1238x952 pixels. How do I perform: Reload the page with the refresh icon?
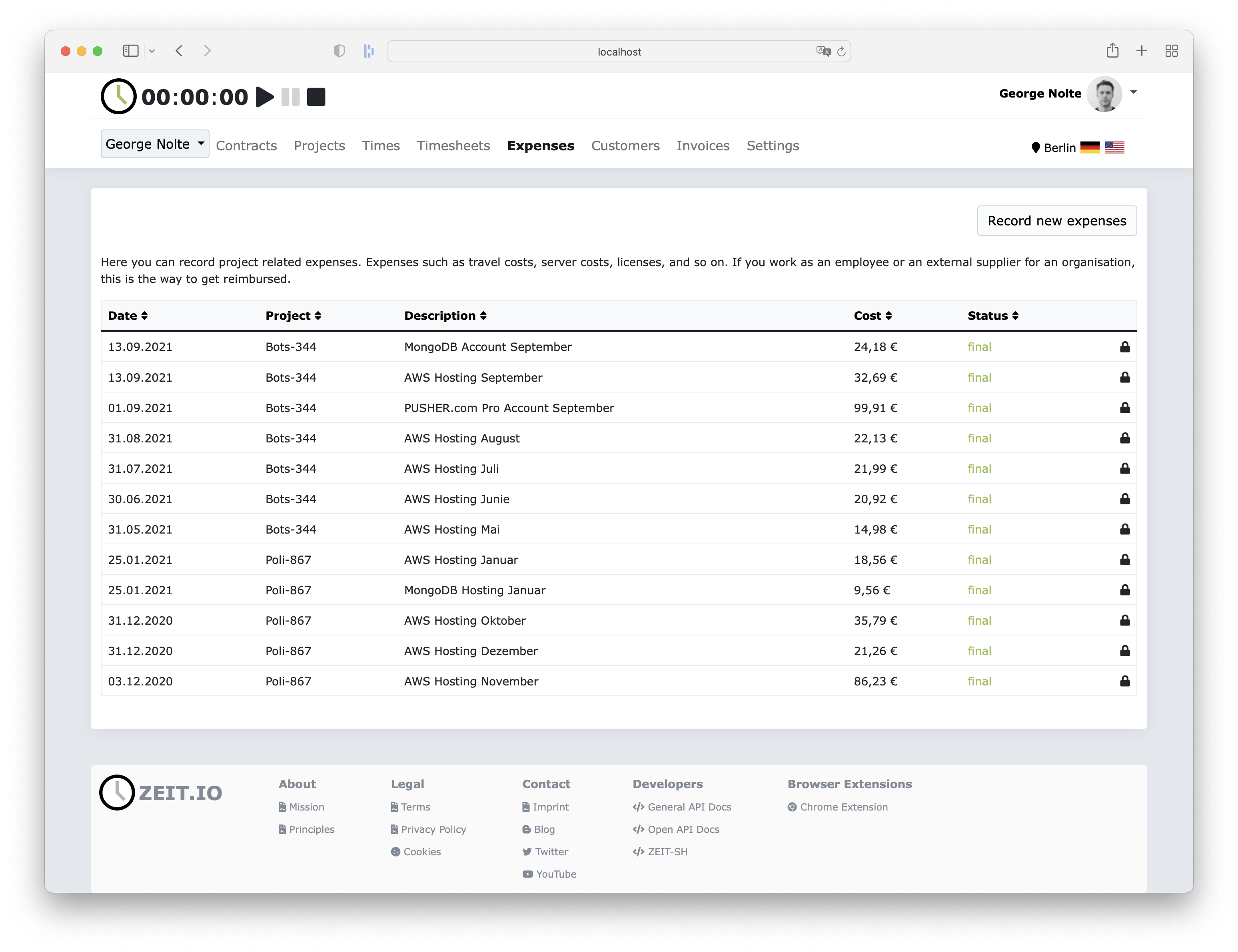(841, 52)
